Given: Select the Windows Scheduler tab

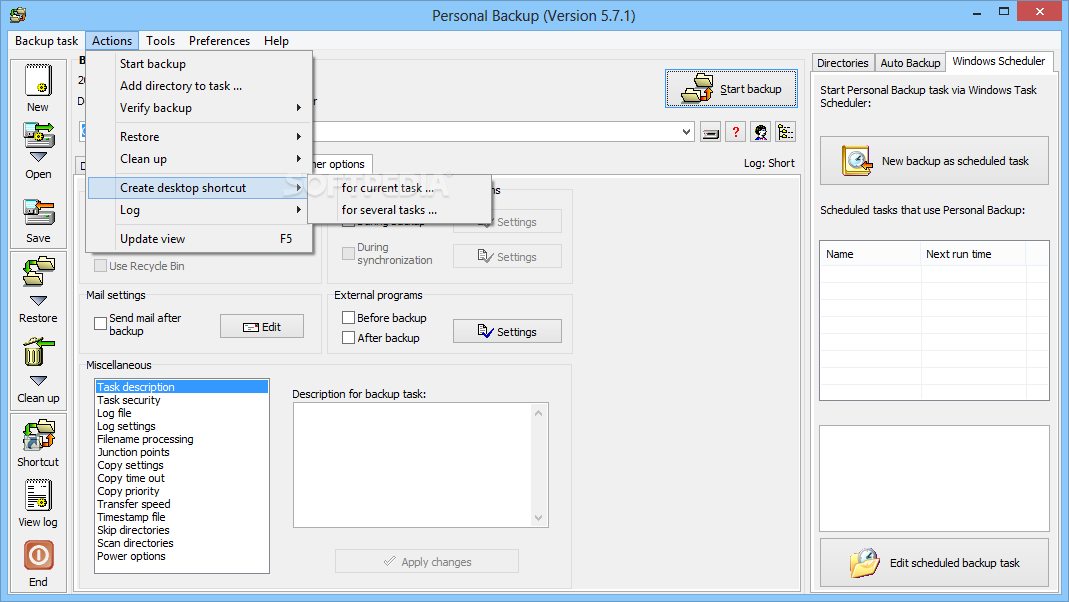Looking at the screenshot, I should pos(998,61).
